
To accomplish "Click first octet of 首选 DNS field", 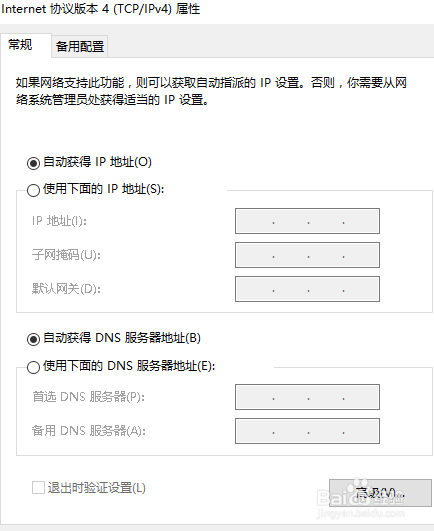I will [255, 397].
